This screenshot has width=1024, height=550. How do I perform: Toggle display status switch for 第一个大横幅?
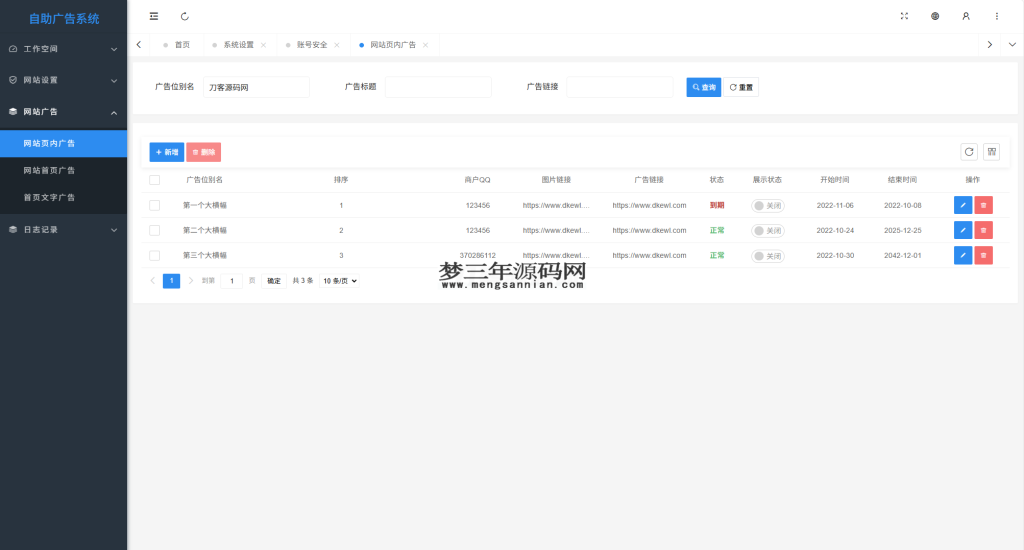tap(767, 205)
